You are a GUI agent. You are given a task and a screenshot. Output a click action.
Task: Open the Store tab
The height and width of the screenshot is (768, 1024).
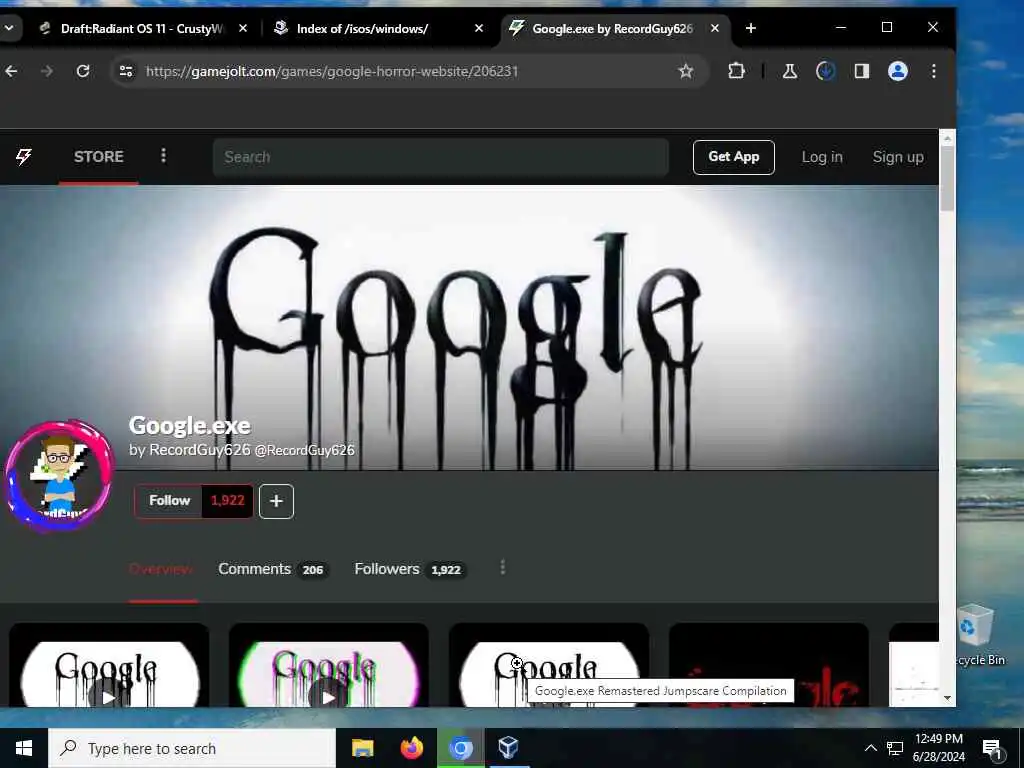[x=99, y=157]
